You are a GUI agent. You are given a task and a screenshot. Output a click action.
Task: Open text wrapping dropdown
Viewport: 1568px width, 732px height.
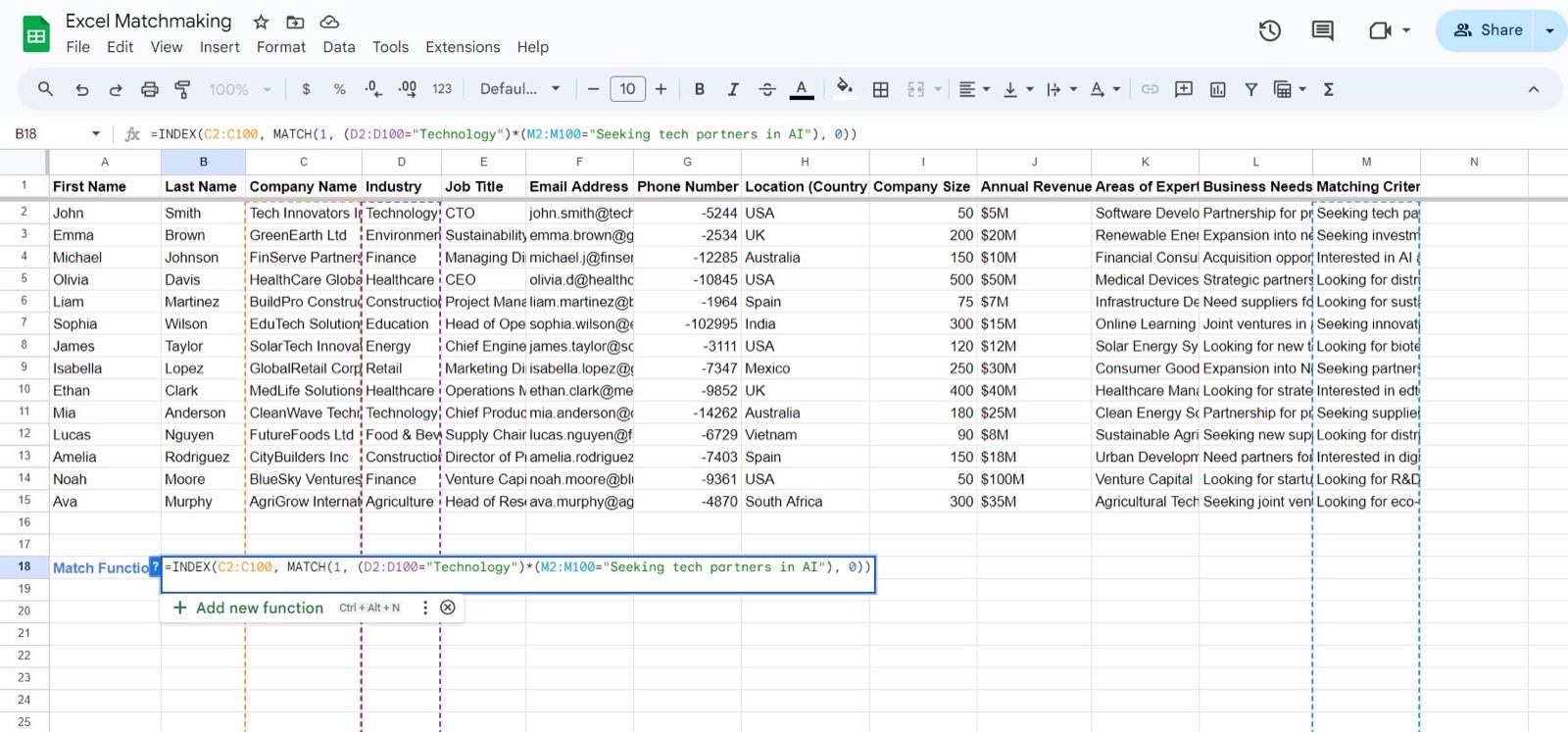1061,89
